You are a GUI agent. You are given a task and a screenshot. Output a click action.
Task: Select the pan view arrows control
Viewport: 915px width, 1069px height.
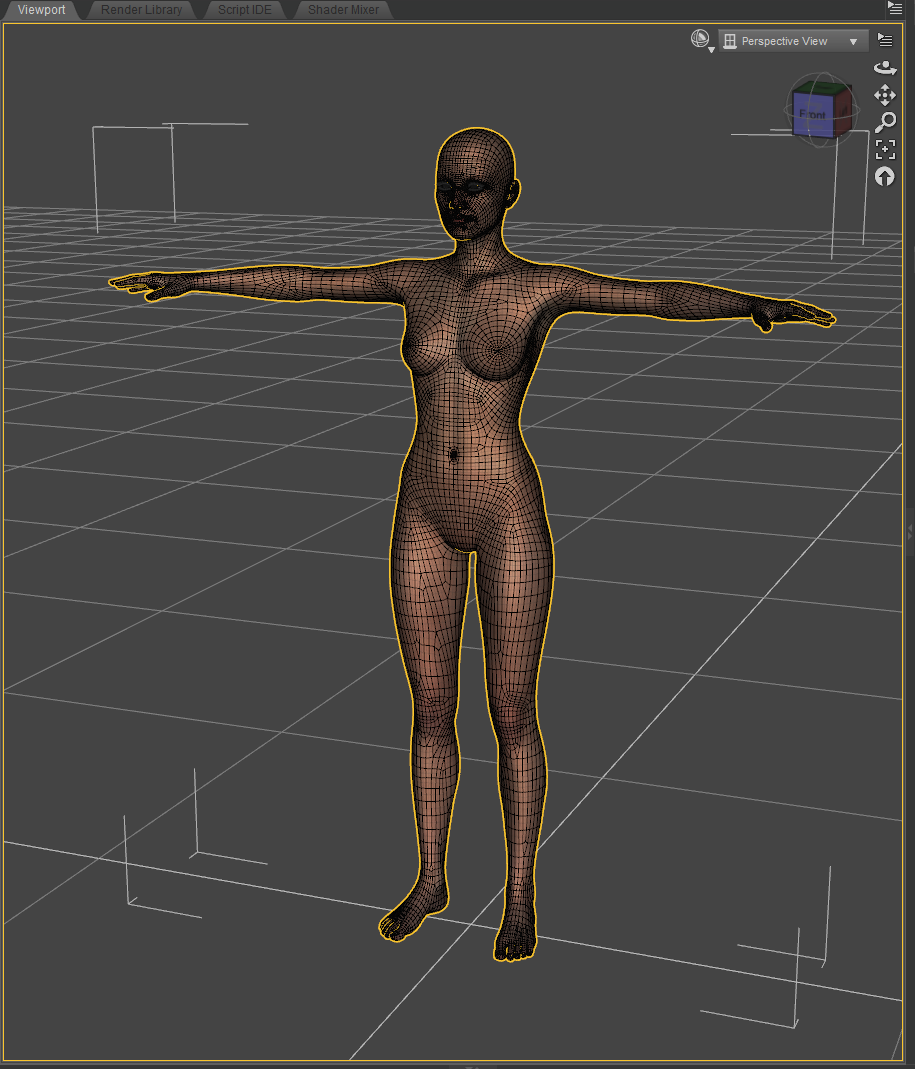885,95
